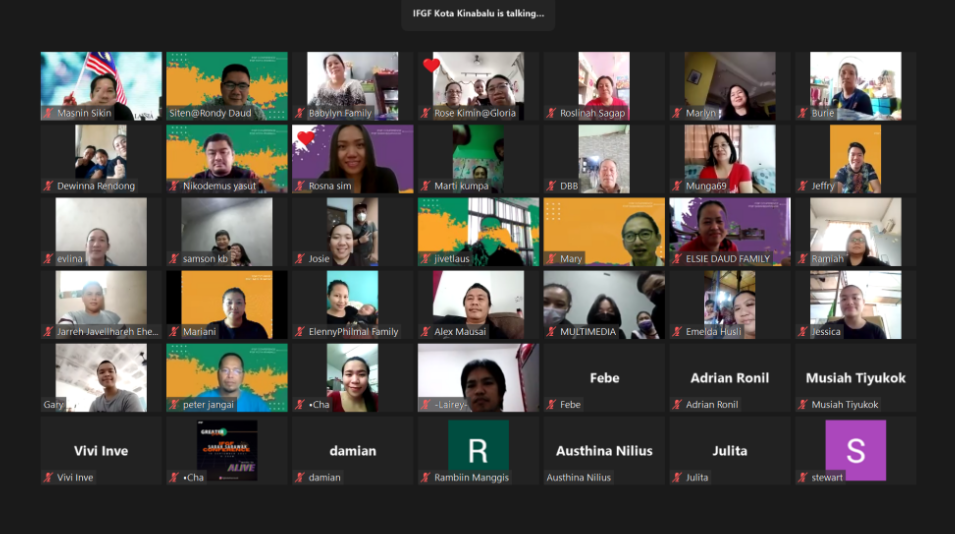Click the Adrian Ronil participant tile
The height and width of the screenshot is (534, 955).
(x=730, y=378)
